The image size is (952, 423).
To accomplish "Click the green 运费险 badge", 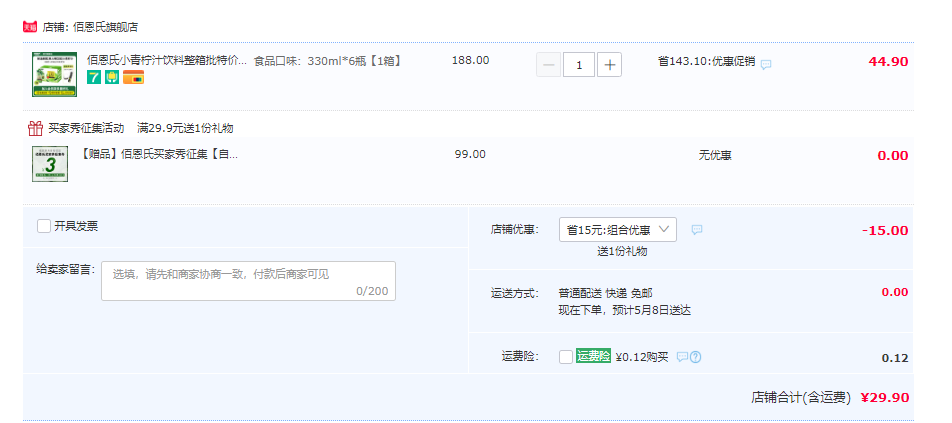I will pyautogui.click(x=593, y=356).
